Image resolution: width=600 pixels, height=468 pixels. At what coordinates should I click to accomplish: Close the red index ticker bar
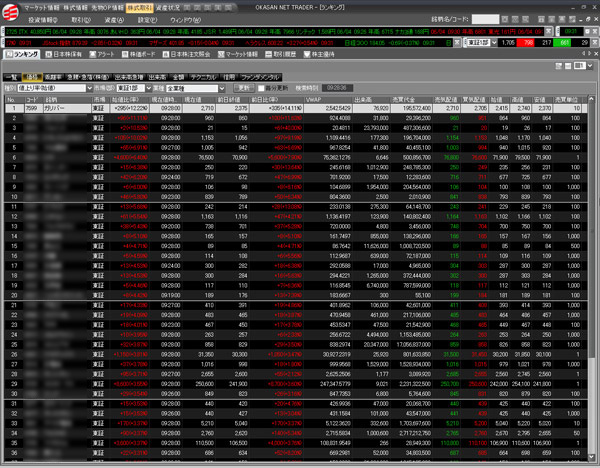click(x=457, y=42)
